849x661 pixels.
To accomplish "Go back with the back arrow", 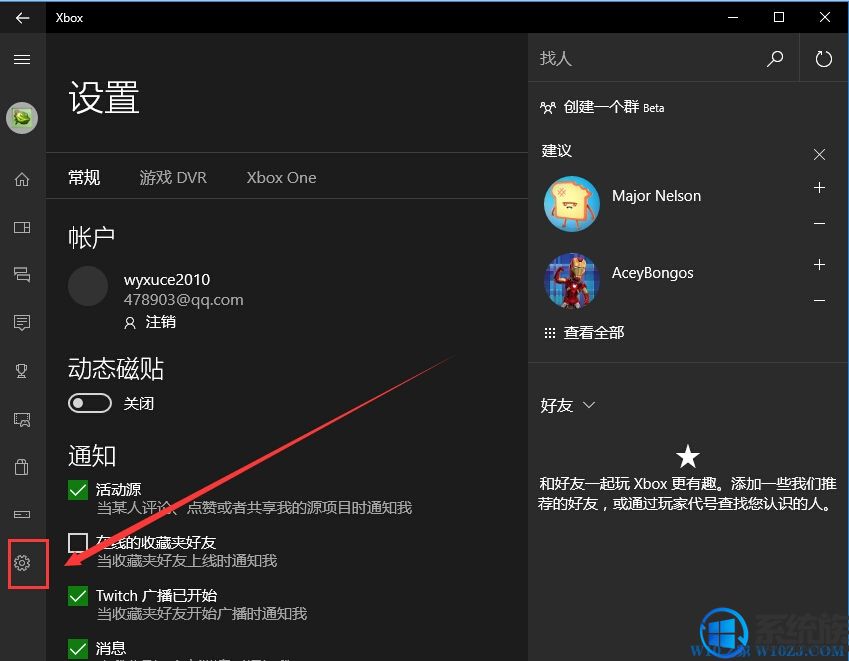I will click(22, 17).
